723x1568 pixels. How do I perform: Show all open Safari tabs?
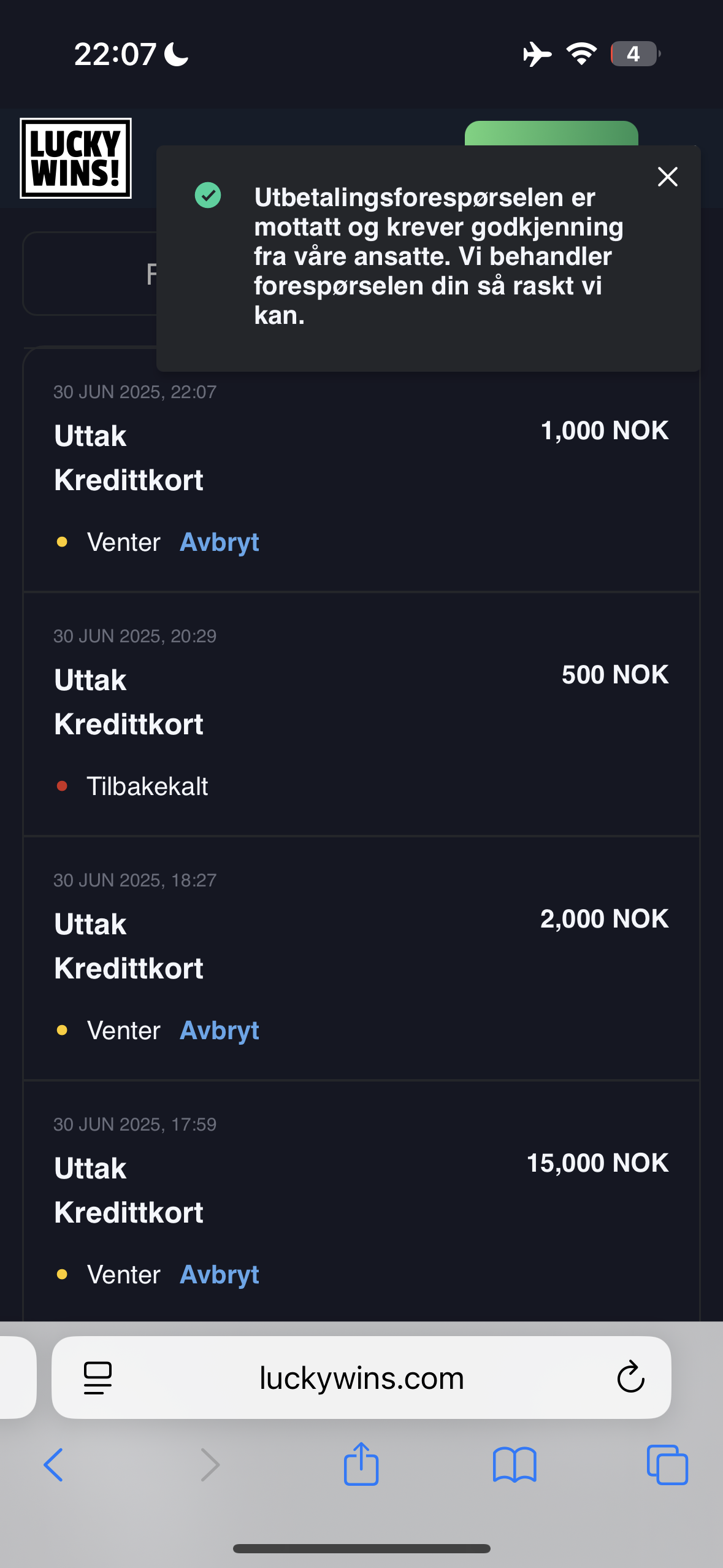click(x=667, y=1465)
